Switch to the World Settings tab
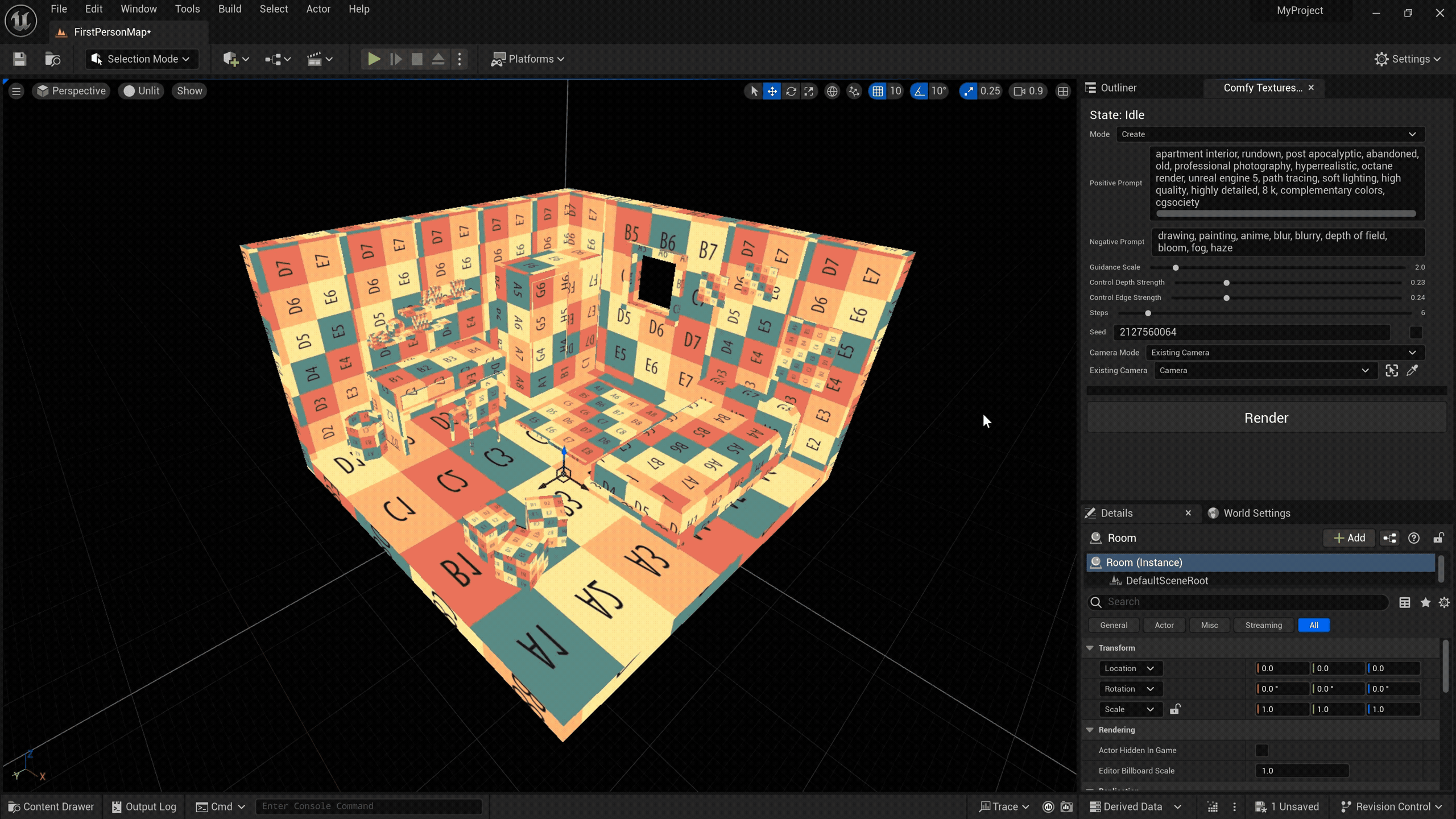The image size is (1456, 819). pos(1256,513)
